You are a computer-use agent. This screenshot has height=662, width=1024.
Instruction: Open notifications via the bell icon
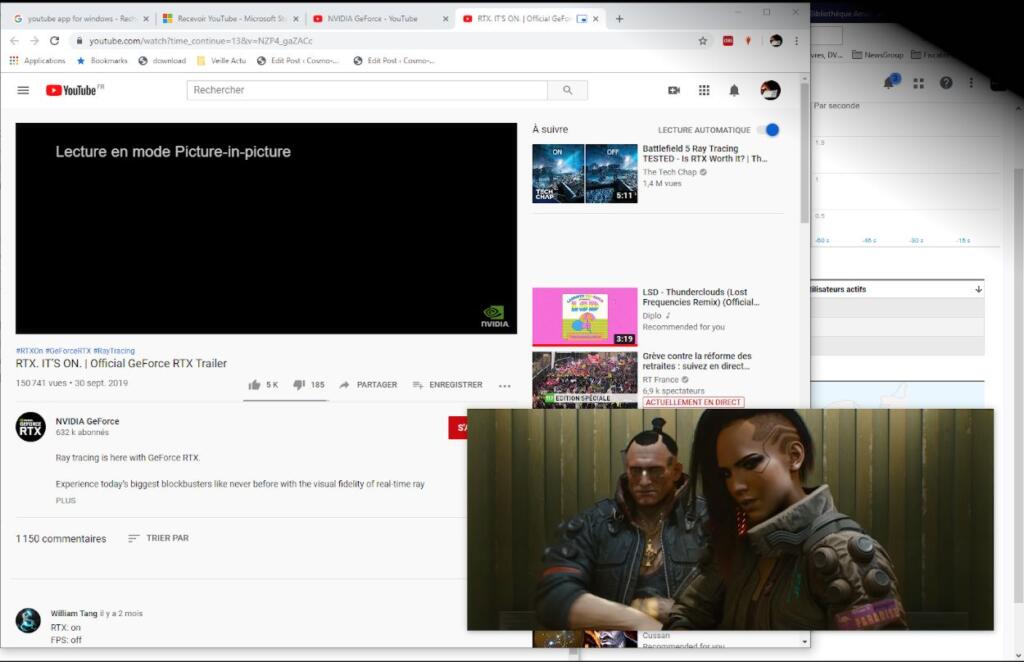[734, 90]
